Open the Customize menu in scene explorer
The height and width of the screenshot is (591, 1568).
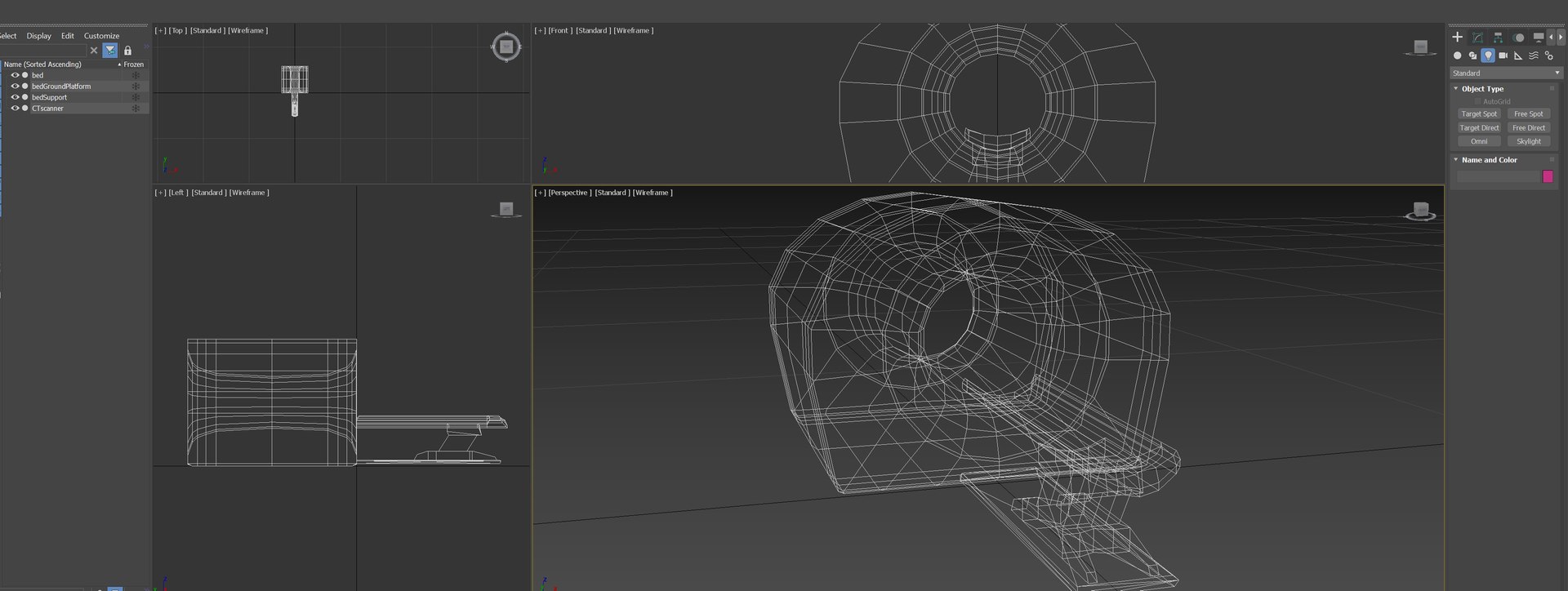click(x=101, y=36)
